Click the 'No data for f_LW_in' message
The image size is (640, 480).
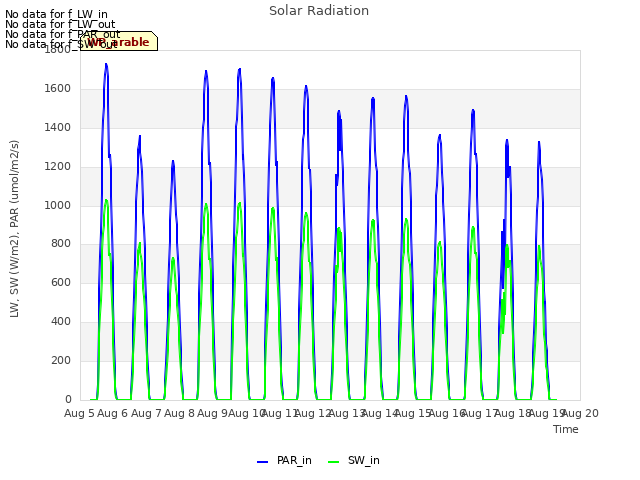coord(56,14)
